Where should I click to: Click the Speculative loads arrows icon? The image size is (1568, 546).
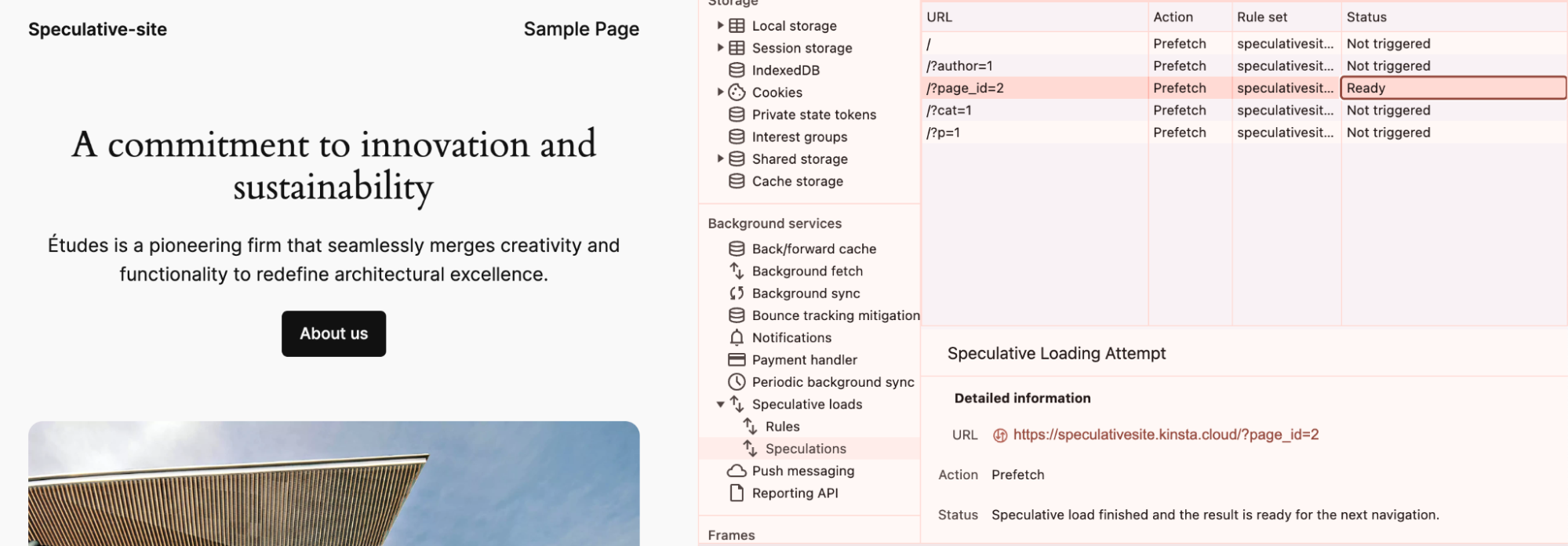pyautogui.click(x=737, y=404)
